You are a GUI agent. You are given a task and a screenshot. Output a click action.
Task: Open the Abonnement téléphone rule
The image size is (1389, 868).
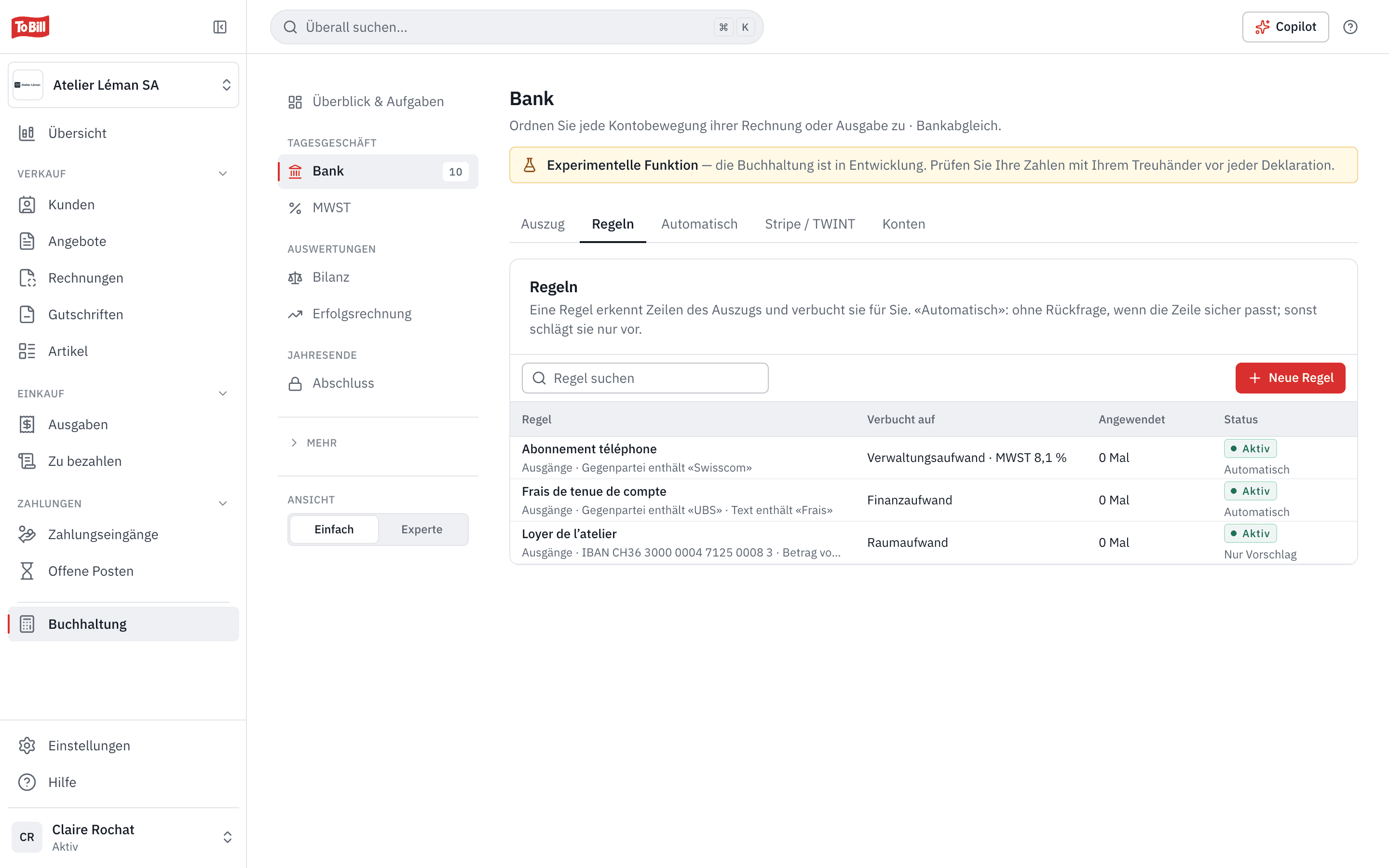[933, 458]
